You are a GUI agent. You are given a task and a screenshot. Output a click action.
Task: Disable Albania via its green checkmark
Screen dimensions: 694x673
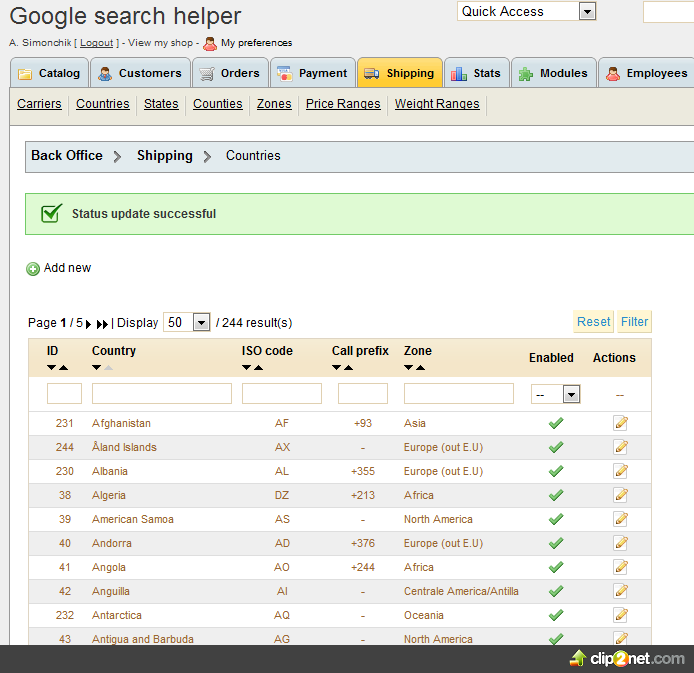[x=556, y=471]
